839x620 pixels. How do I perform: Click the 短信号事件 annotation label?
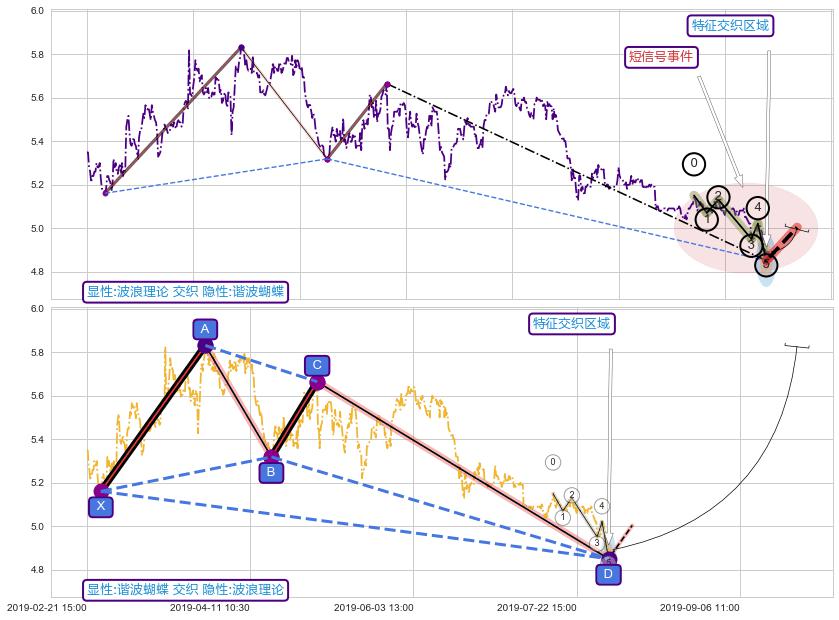[x=660, y=57]
